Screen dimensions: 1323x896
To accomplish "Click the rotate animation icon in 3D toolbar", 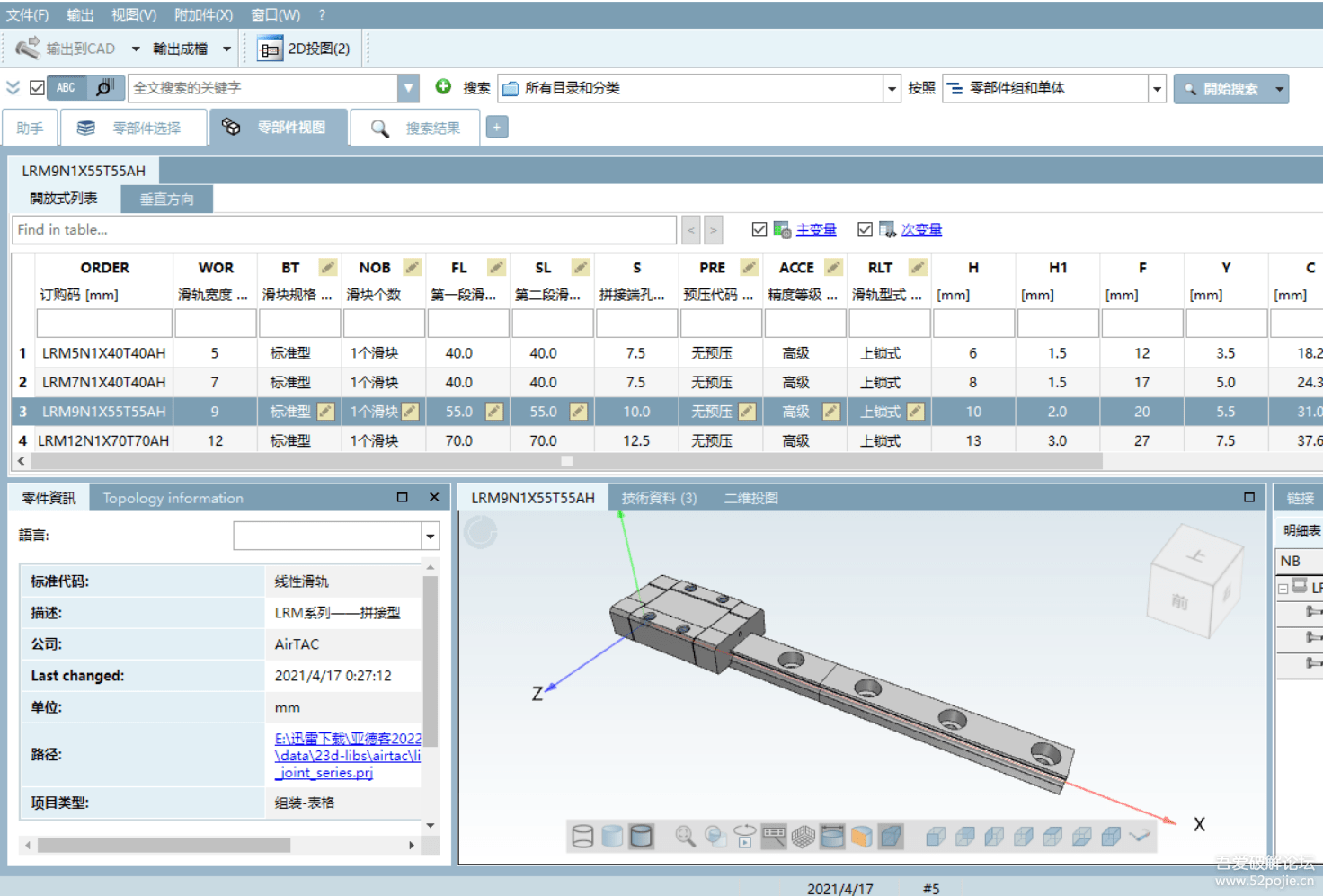I will (744, 837).
